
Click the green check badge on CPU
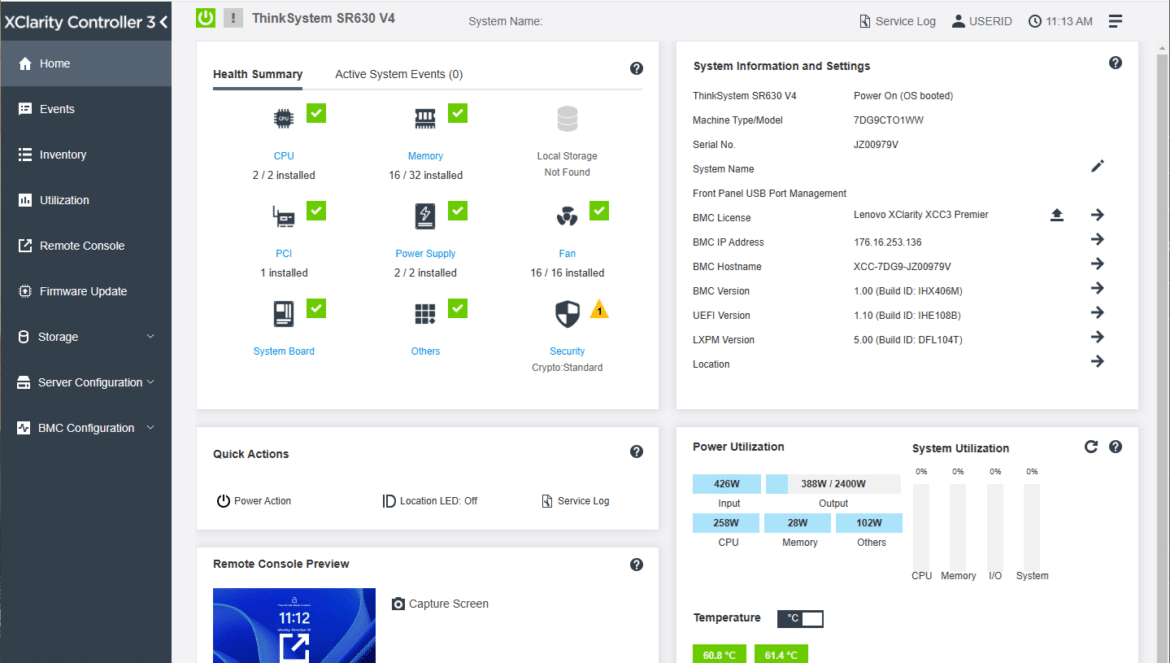316,113
